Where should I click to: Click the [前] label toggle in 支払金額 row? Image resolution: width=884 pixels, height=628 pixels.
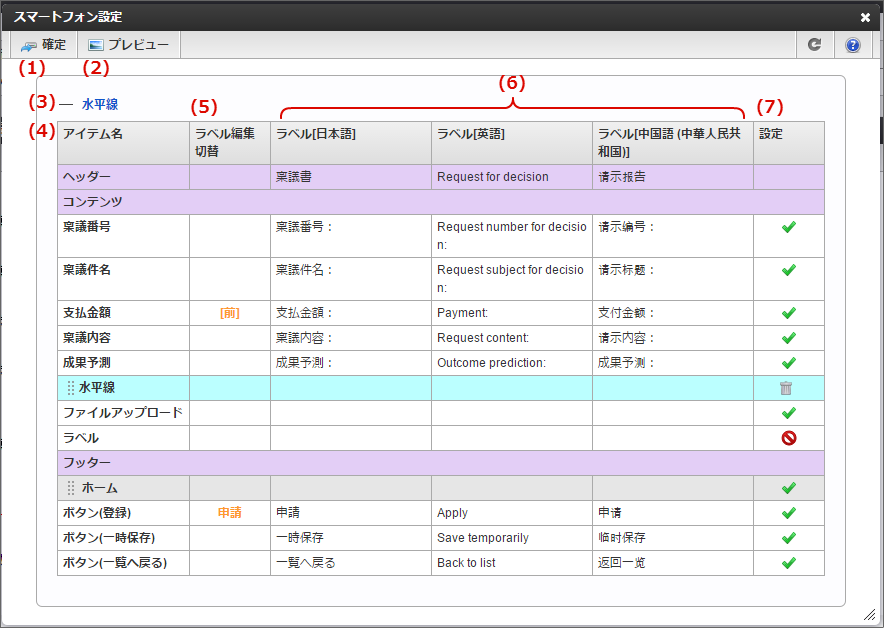click(227, 312)
